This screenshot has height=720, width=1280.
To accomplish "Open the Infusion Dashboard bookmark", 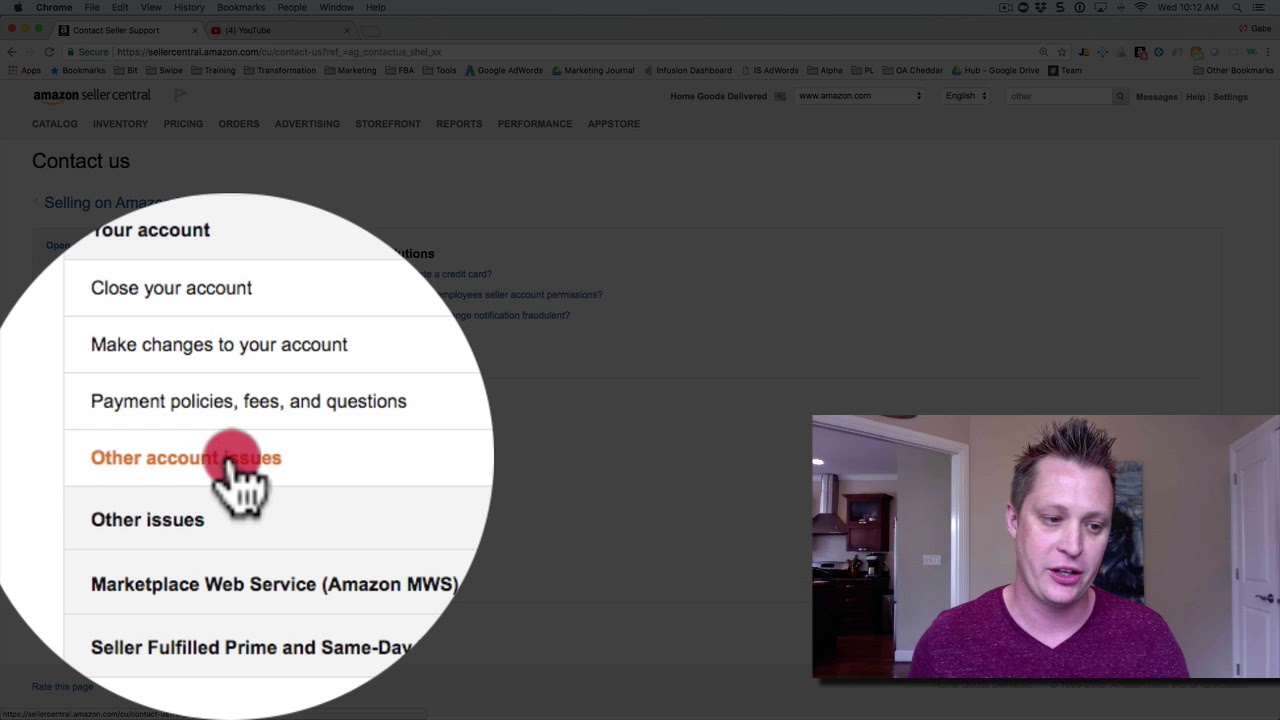I will [x=688, y=71].
